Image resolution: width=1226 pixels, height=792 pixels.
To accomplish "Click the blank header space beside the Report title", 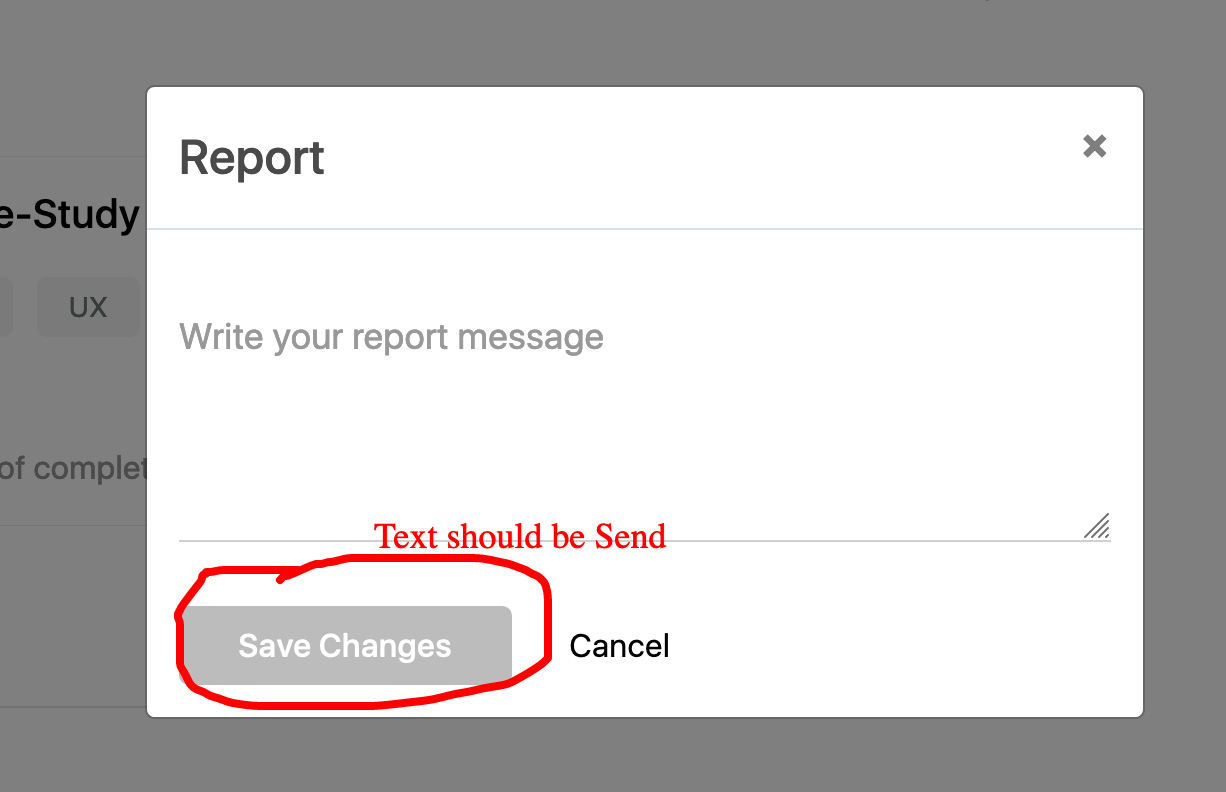I will (x=700, y=158).
